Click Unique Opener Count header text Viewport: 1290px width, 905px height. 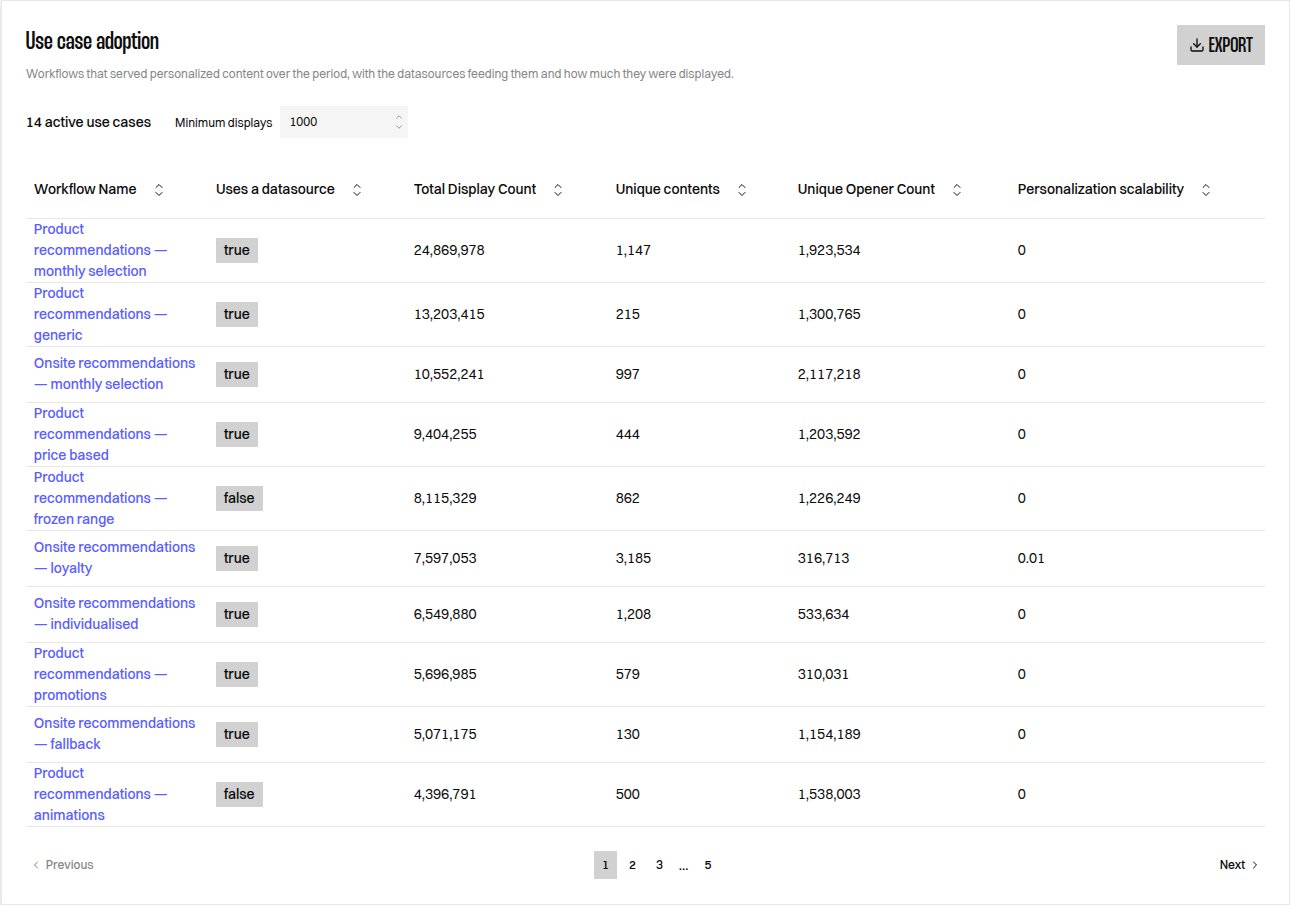[x=866, y=189]
